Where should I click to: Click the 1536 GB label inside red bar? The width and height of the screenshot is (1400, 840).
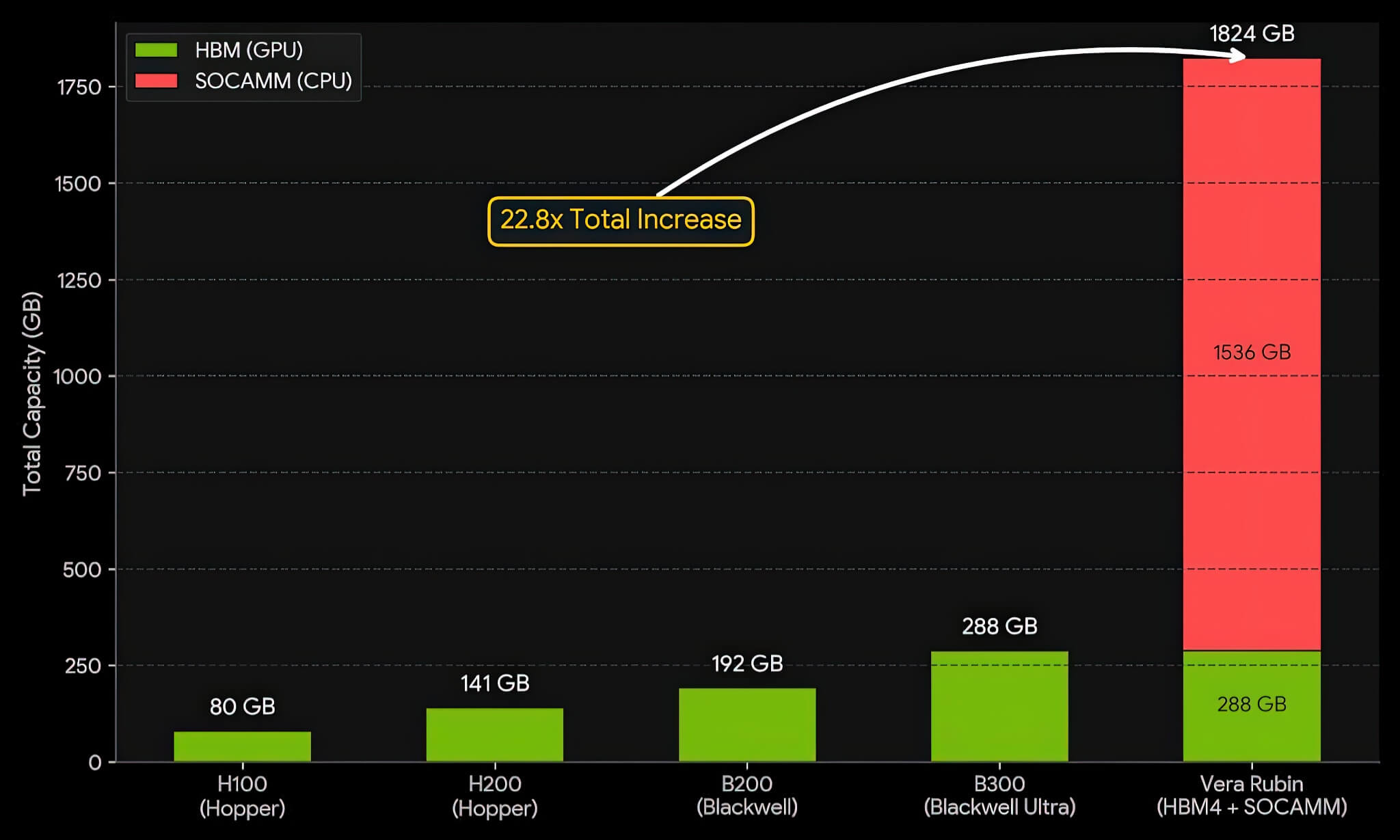(x=1252, y=352)
